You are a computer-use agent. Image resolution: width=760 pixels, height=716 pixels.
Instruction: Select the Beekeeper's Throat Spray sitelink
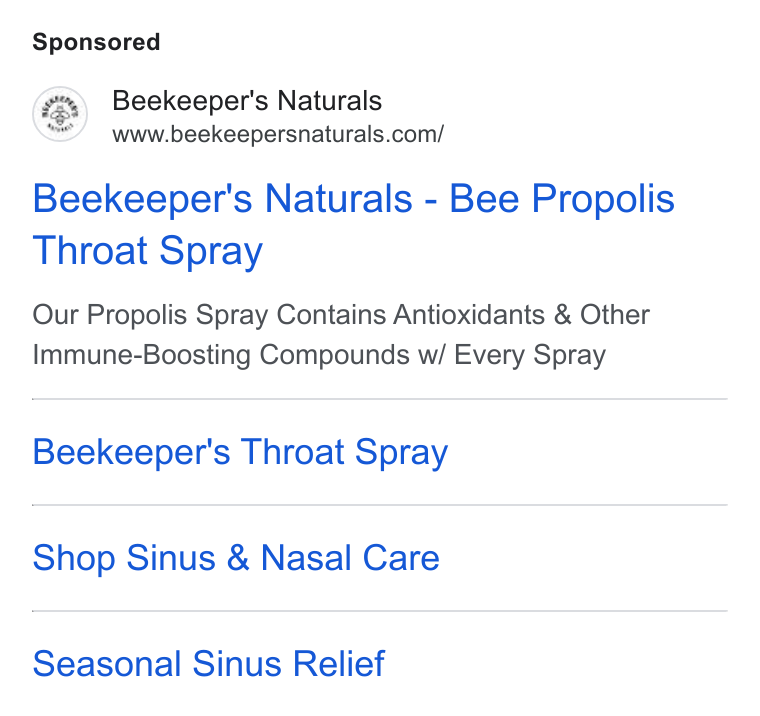(x=240, y=452)
